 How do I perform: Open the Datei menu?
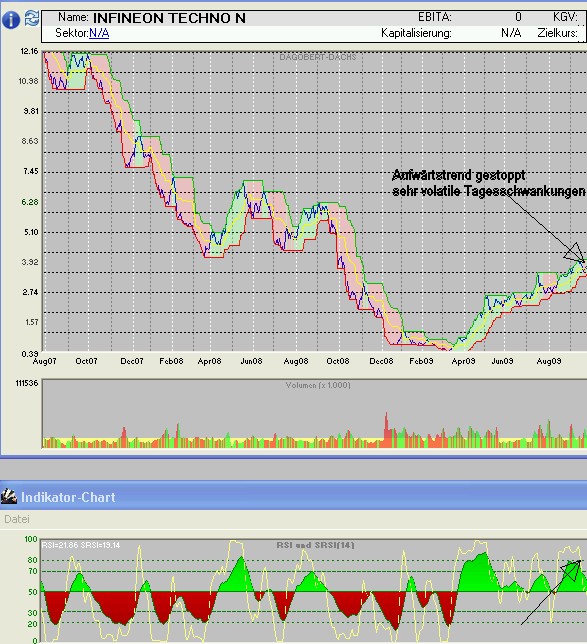17,519
